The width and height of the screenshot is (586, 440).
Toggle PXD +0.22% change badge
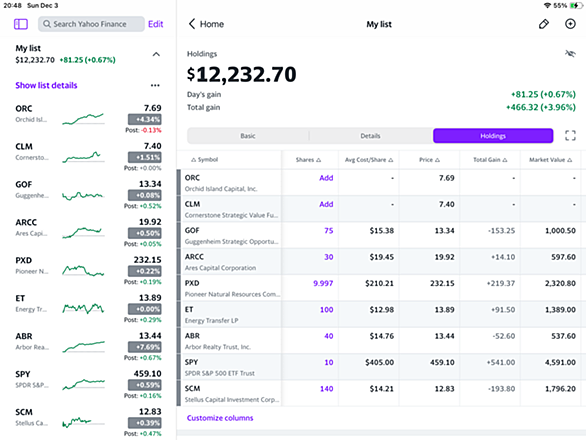click(145, 271)
